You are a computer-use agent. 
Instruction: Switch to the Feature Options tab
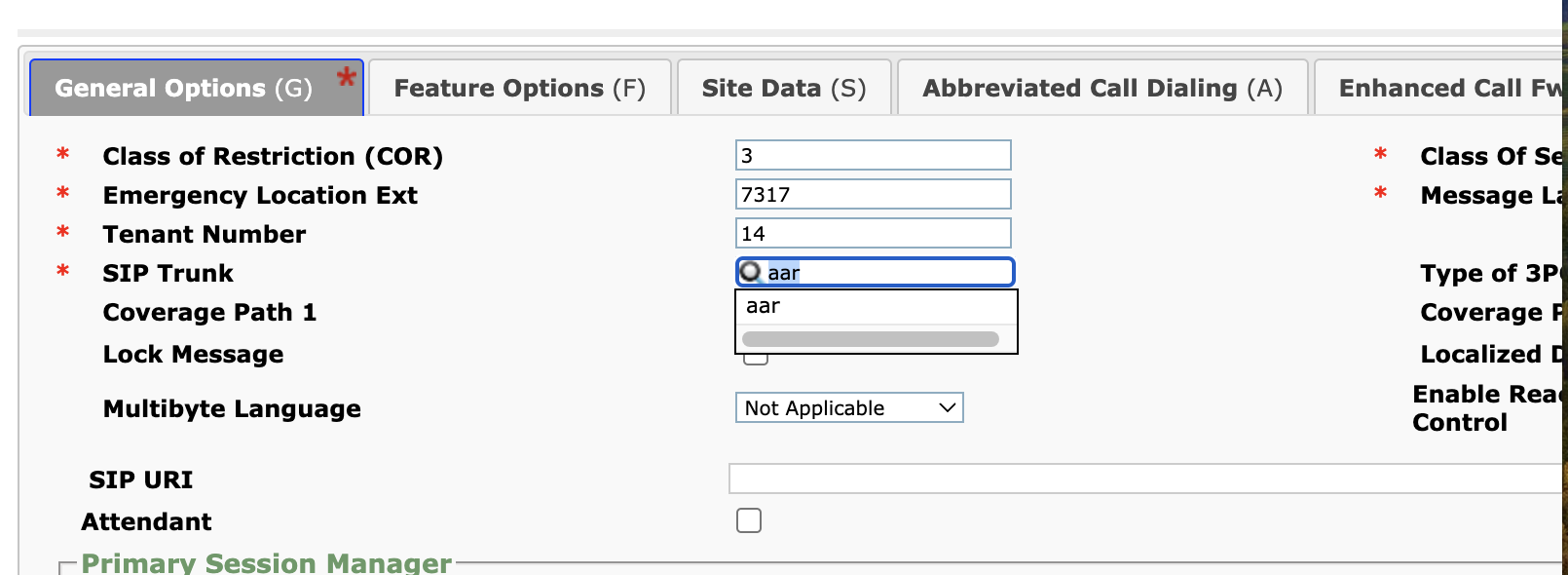click(519, 89)
